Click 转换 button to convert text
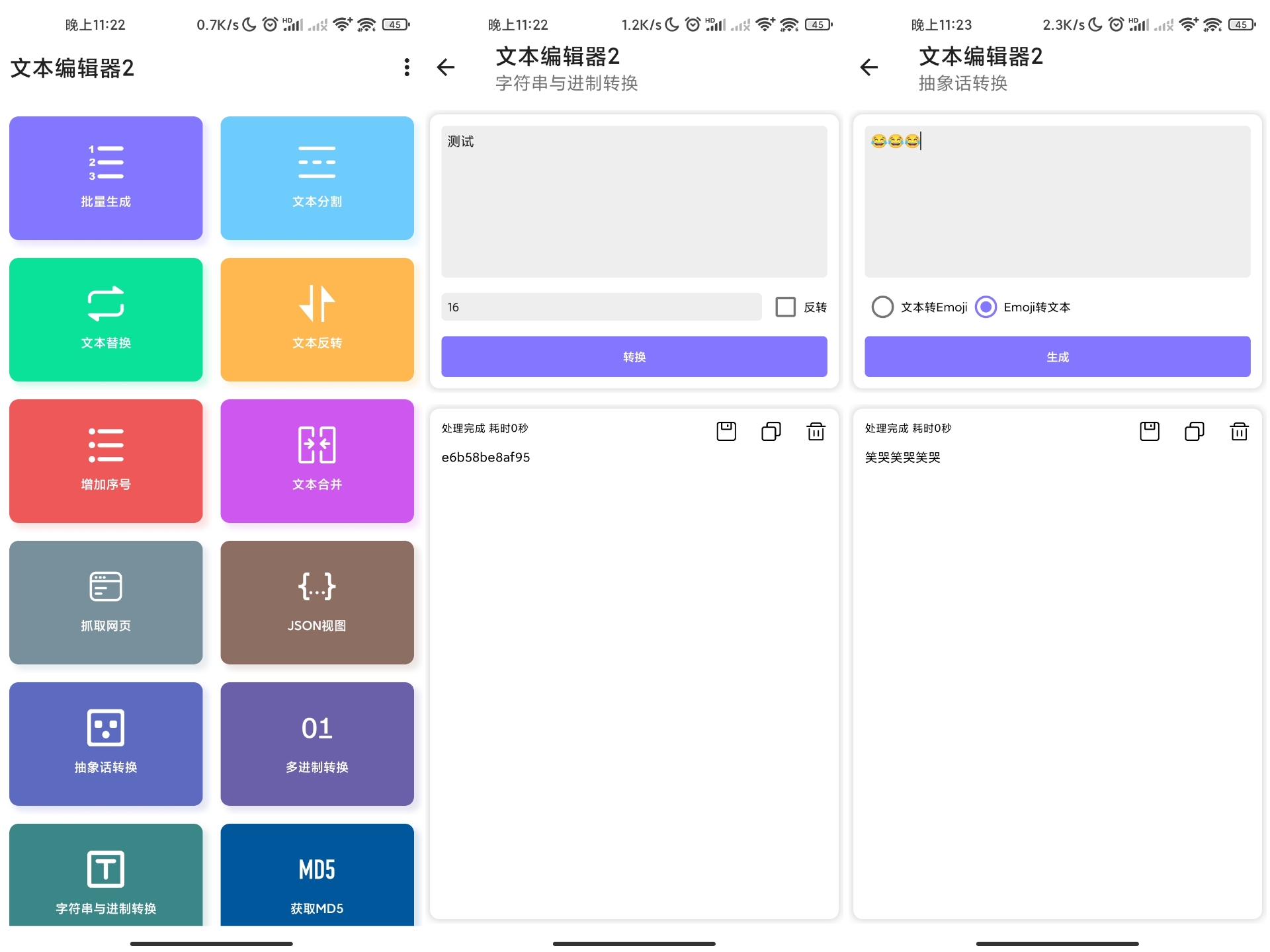 pos(635,357)
